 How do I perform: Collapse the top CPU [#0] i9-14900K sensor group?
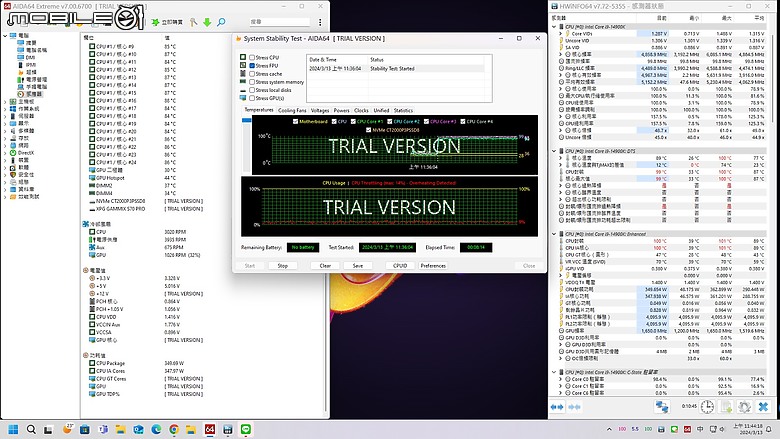point(554,27)
